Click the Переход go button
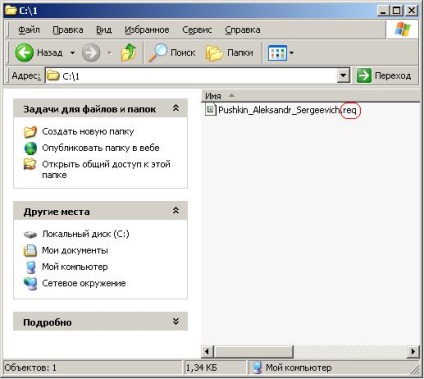This screenshot has width=424, height=379. point(384,76)
